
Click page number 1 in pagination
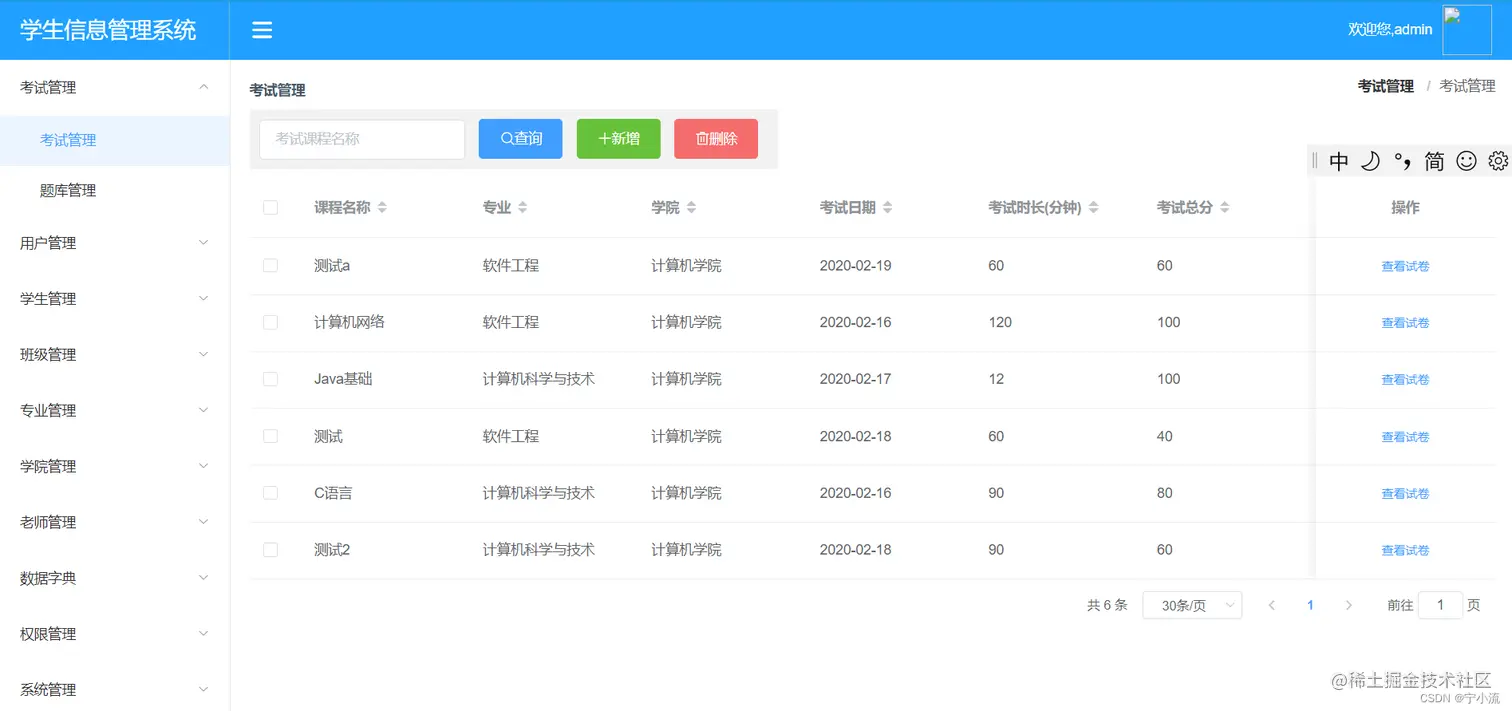click(1310, 605)
